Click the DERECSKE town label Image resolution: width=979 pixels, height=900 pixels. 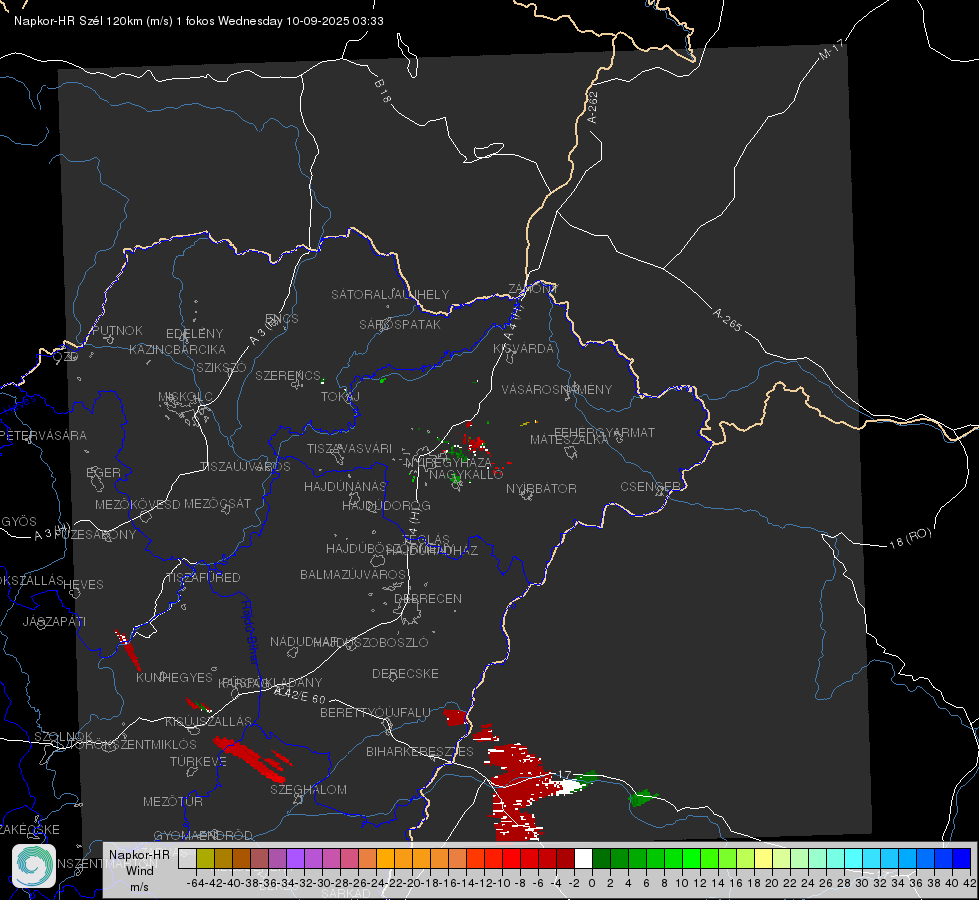click(405, 674)
